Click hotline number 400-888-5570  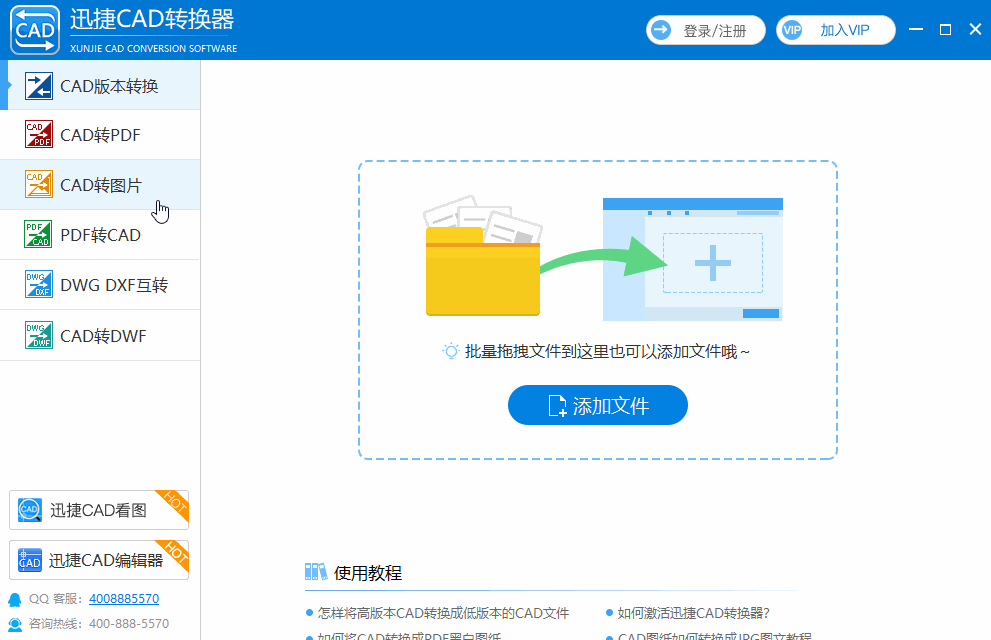[129, 624]
